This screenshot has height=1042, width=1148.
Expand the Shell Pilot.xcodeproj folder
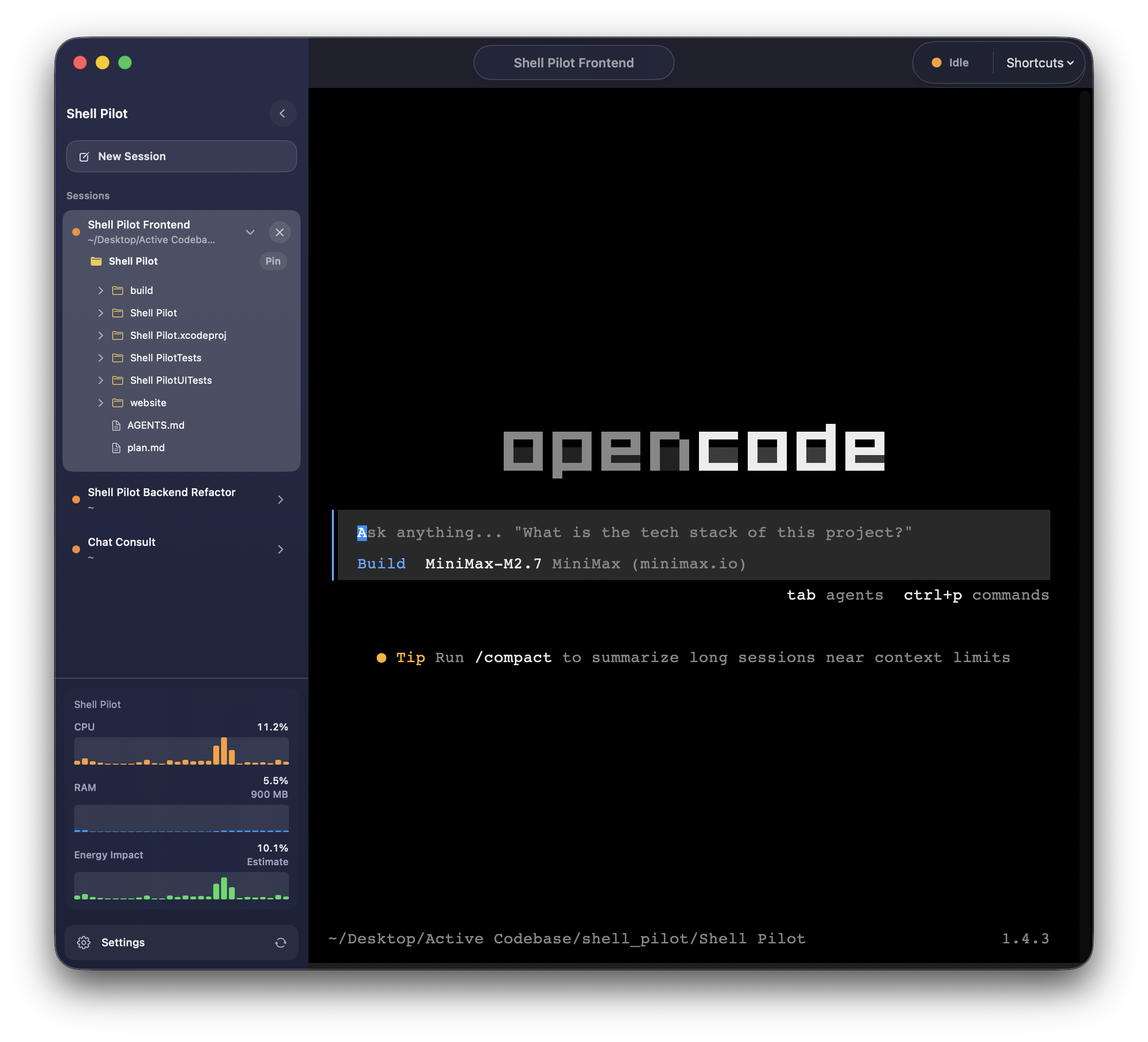pos(101,335)
